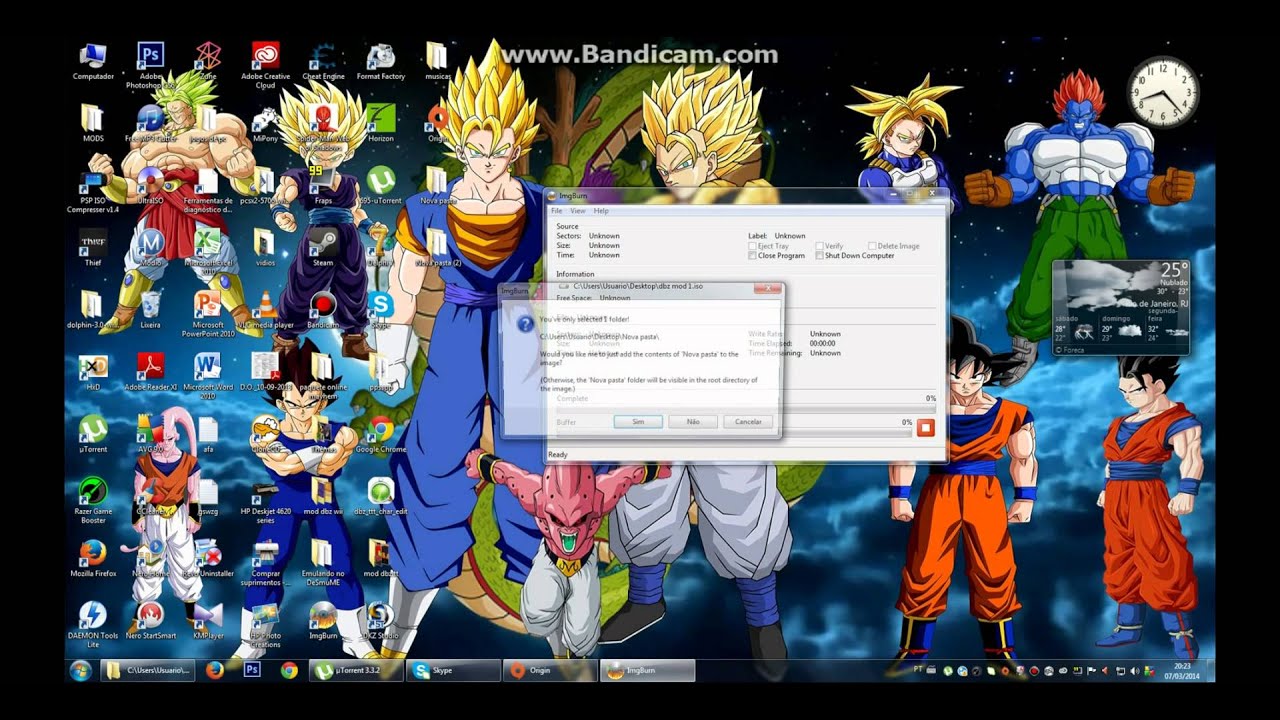
Task: Switch to Skype taskbar button
Action: point(453,670)
